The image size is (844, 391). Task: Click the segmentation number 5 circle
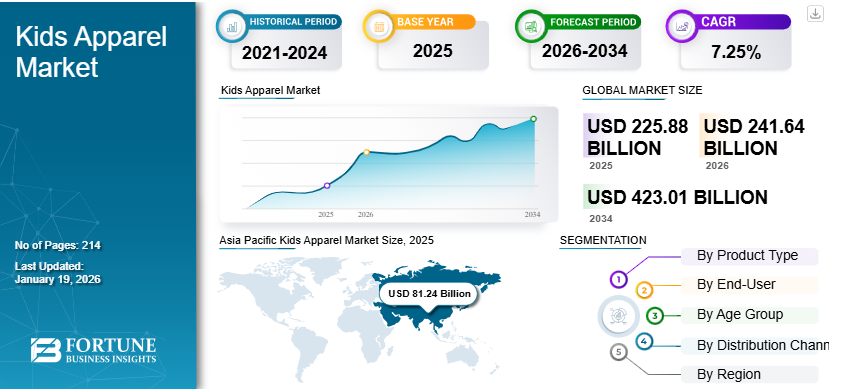click(x=618, y=352)
